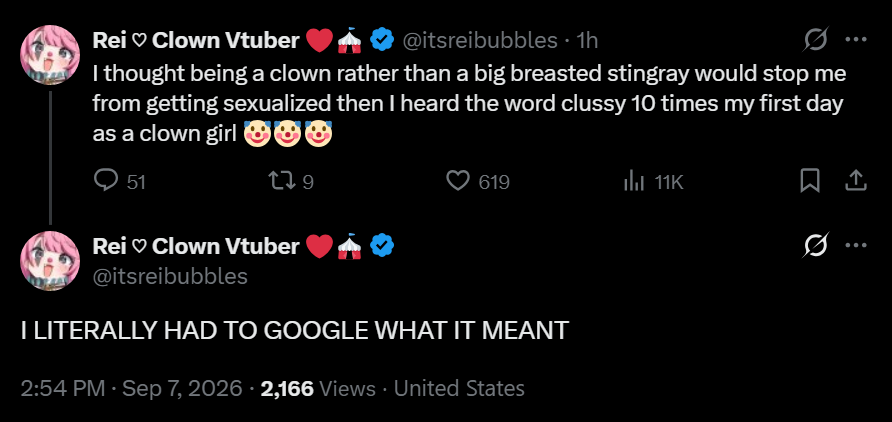Repost the tweet with 9 reposts
Image resolution: width=892 pixels, height=422 pixels.
(279, 181)
